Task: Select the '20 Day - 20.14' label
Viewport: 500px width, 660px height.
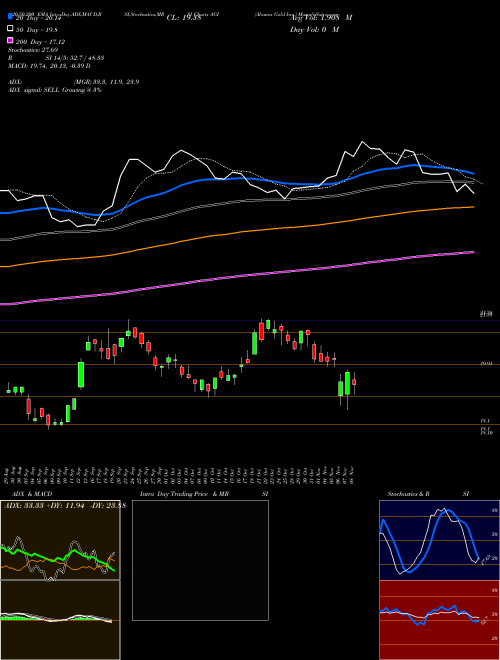Action: [39, 18]
